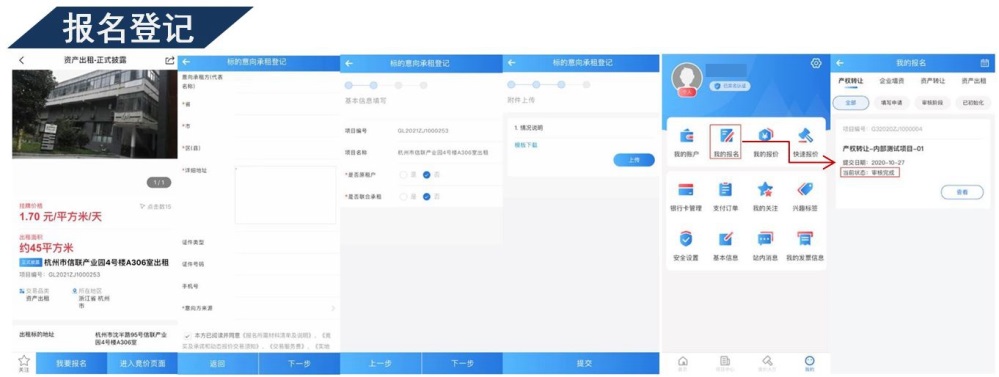
Task: Tap 已实名认证 badge on profile
Action: pos(729,85)
